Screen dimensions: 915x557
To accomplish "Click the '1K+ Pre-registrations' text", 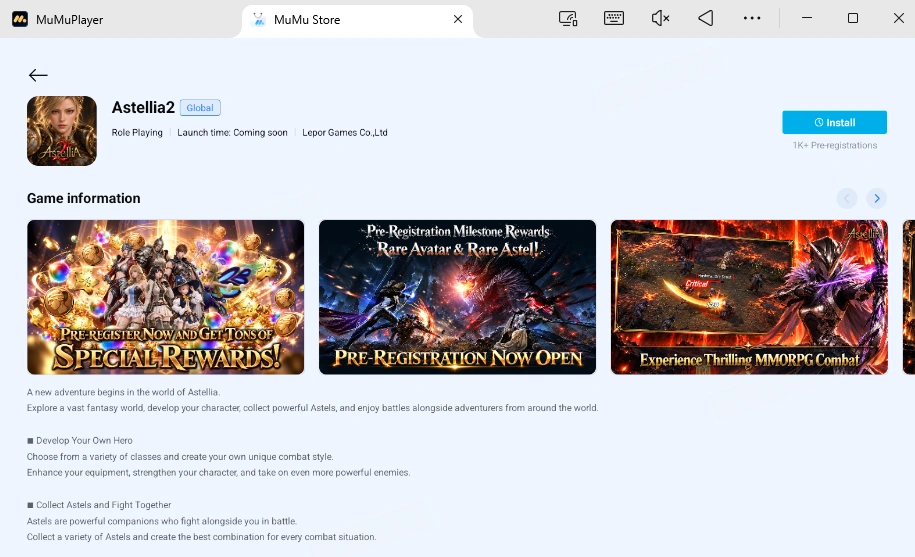I will [834, 145].
